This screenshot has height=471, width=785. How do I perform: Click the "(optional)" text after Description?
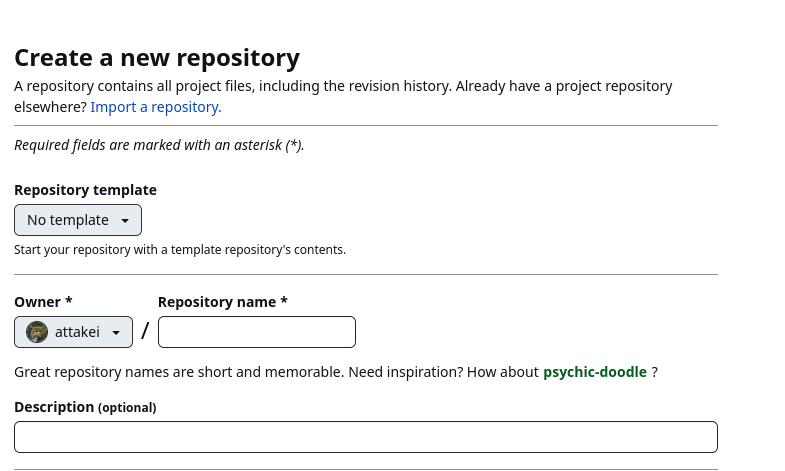(127, 408)
